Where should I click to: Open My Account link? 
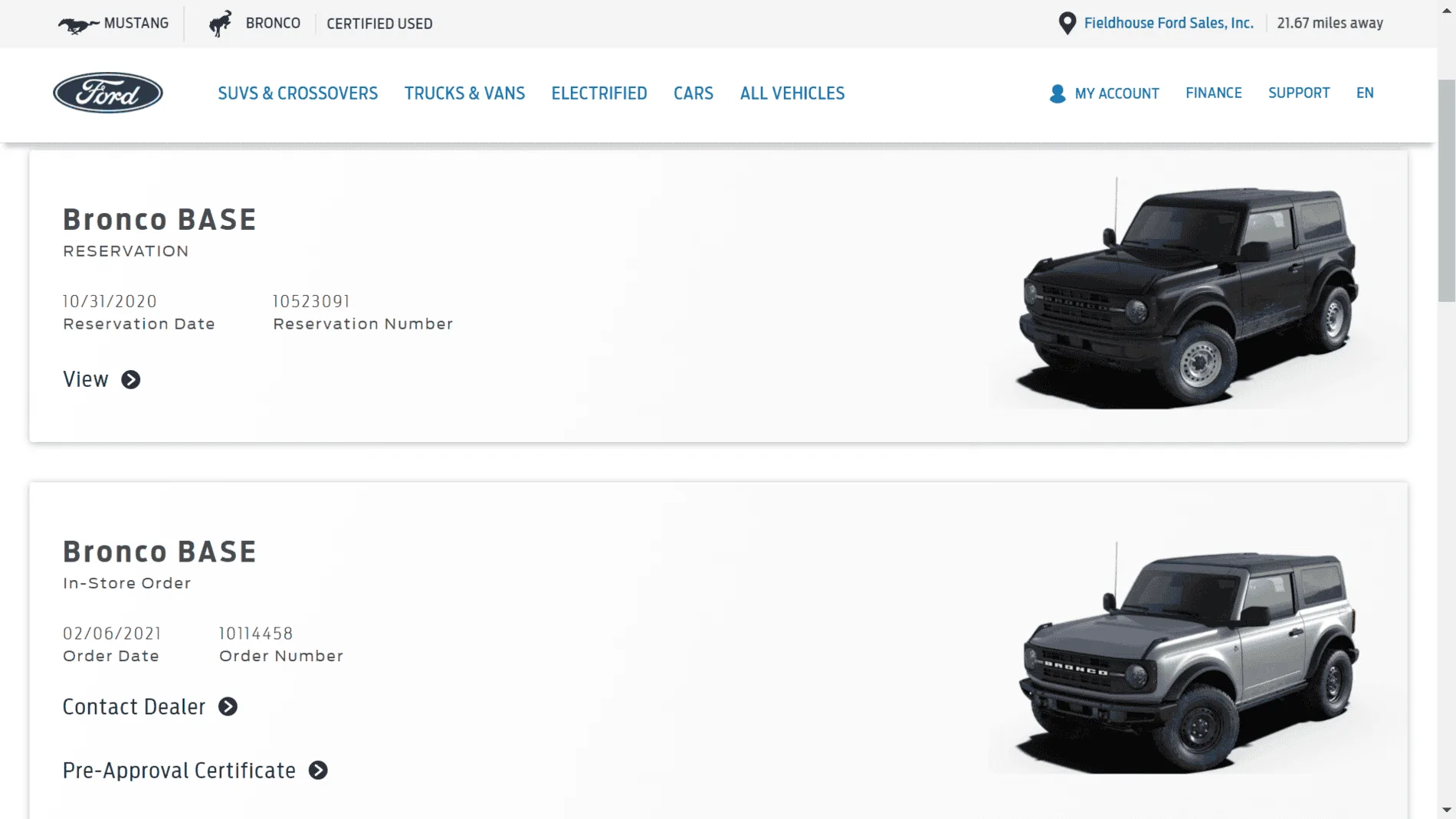[x=1117, y=93]
